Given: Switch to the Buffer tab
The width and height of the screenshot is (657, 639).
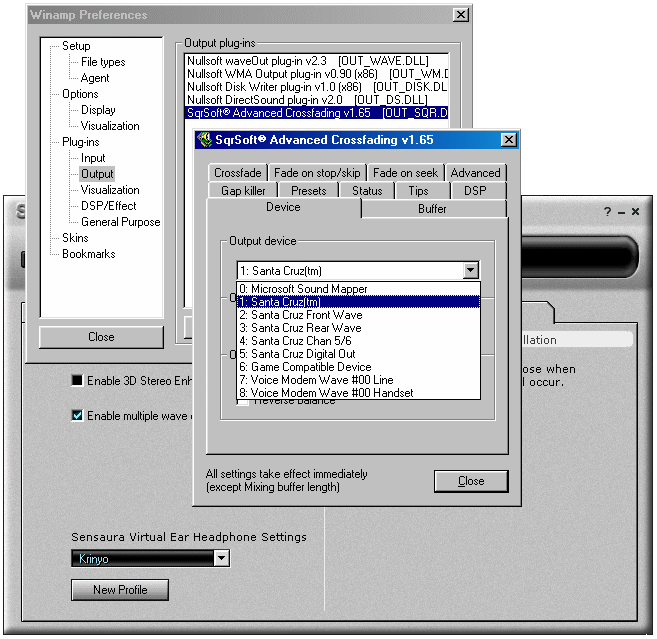Looking at the screenshot, I should click(x=432, y=209).
